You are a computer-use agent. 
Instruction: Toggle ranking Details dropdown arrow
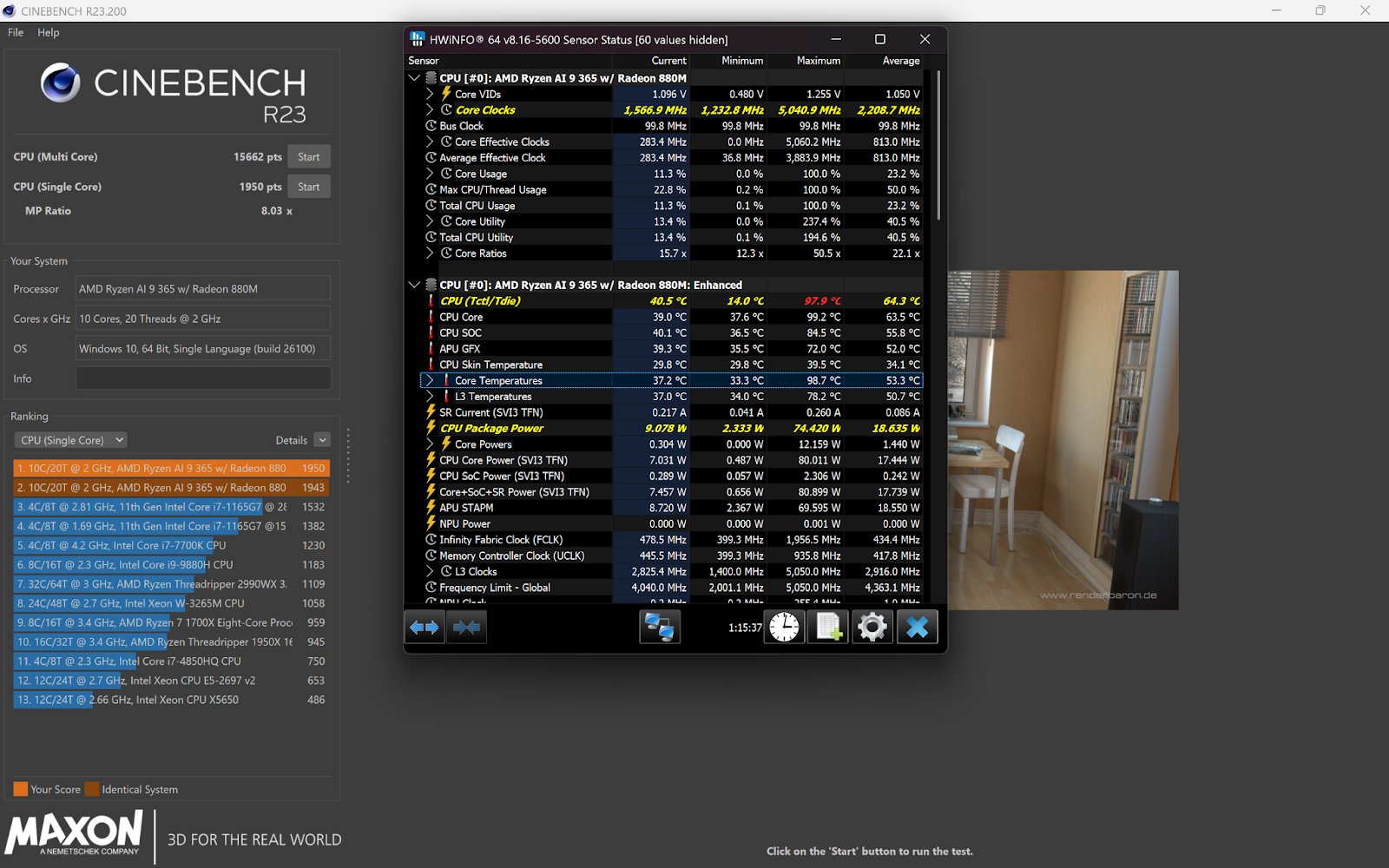tap(322, 440)
